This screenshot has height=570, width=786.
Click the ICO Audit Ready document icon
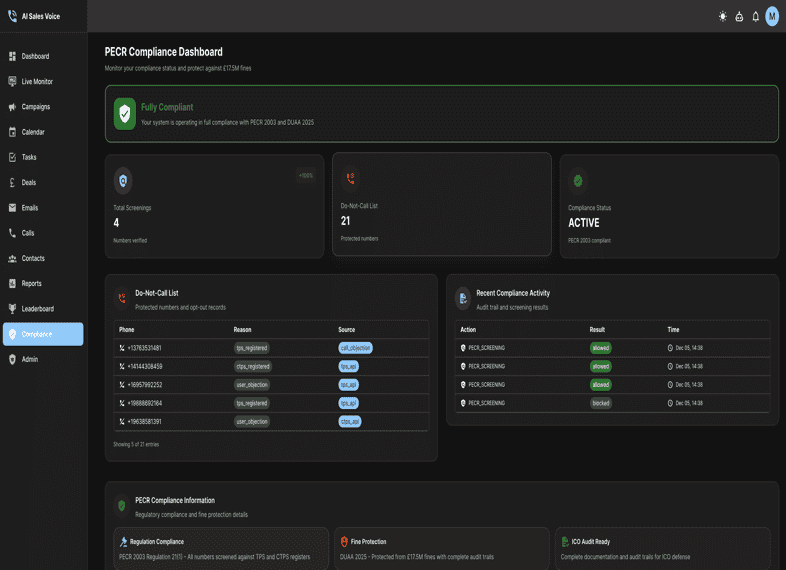[565, 541]
